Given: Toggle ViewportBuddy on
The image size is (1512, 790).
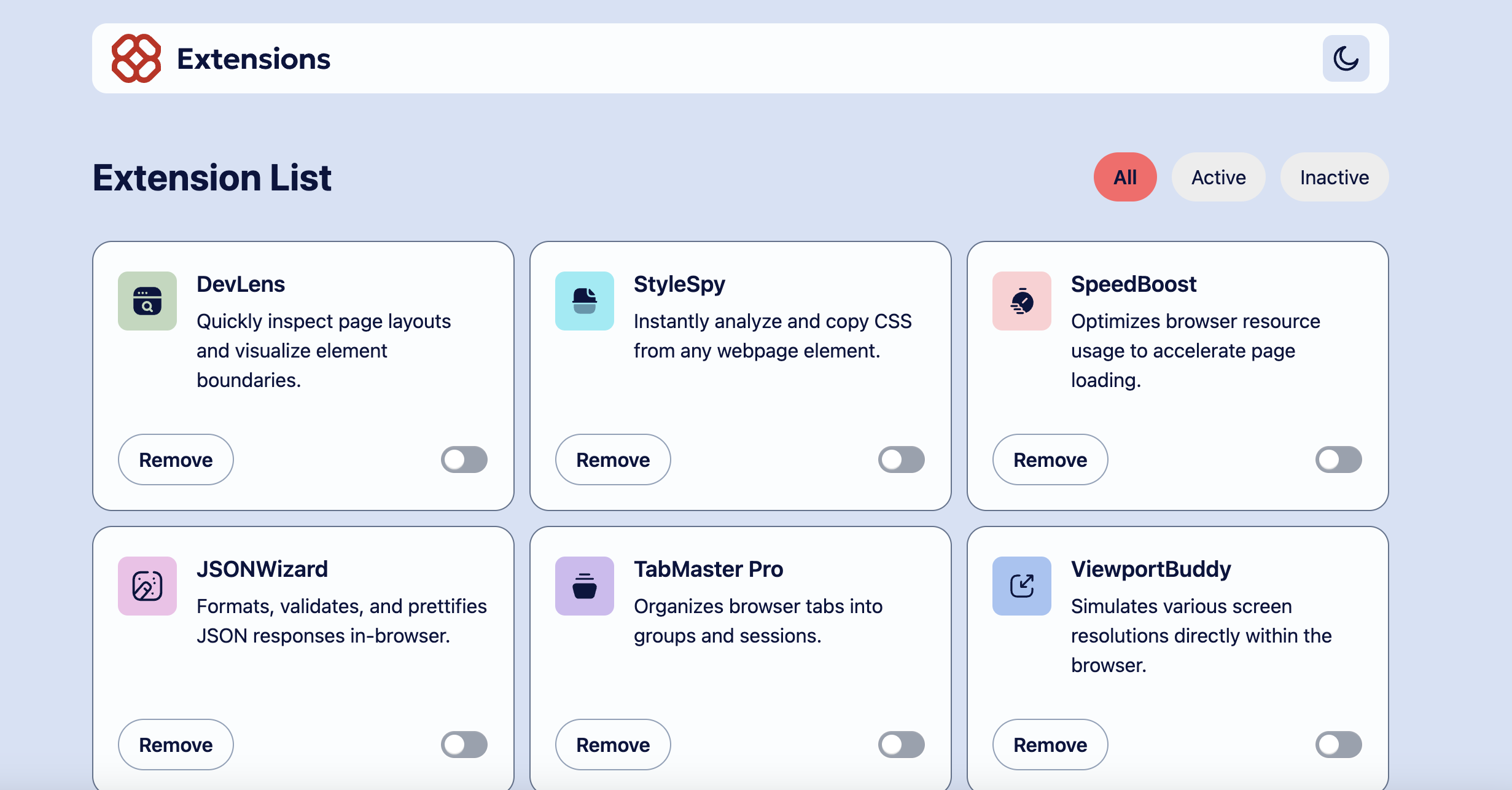Looking at the screenshot, I should (1339, 745).
